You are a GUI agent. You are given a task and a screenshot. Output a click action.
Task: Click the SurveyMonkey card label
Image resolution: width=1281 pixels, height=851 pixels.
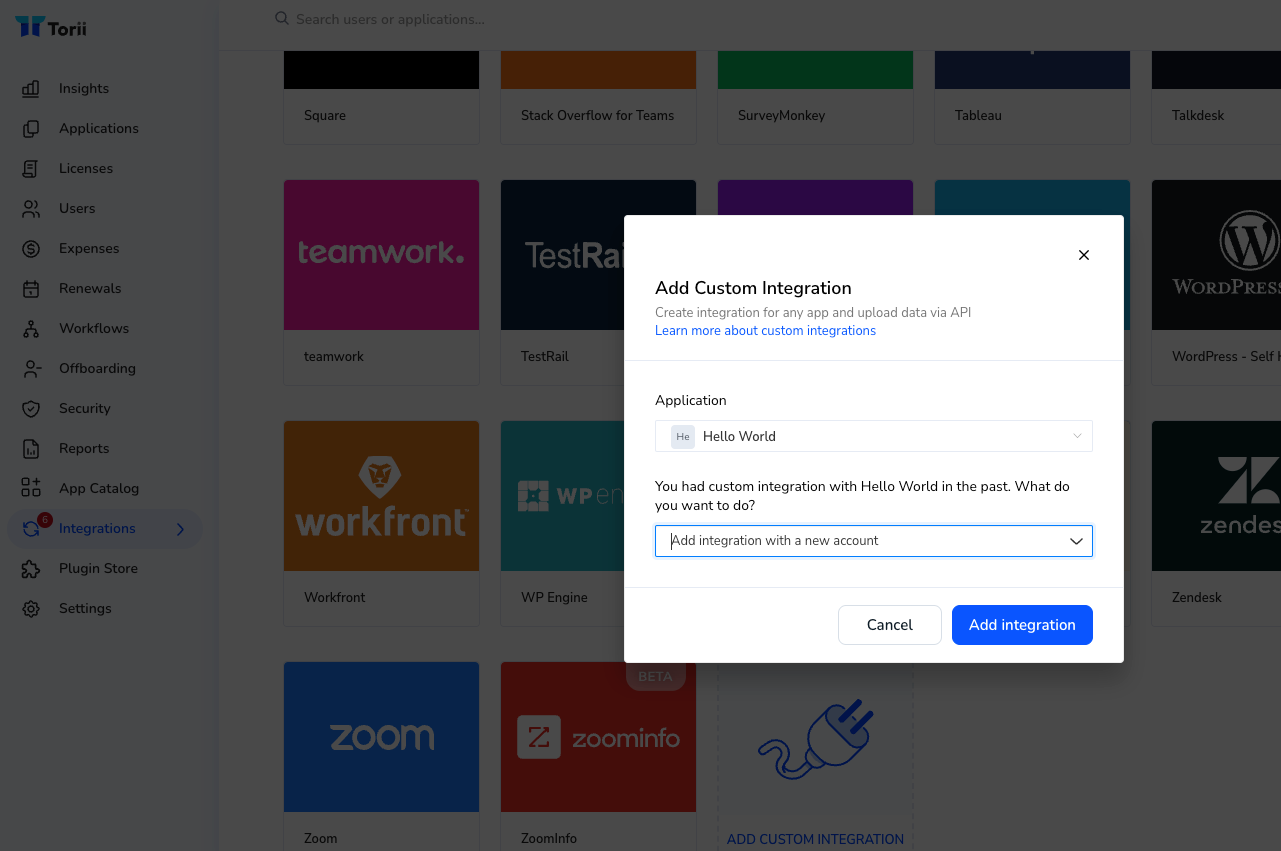781,115
